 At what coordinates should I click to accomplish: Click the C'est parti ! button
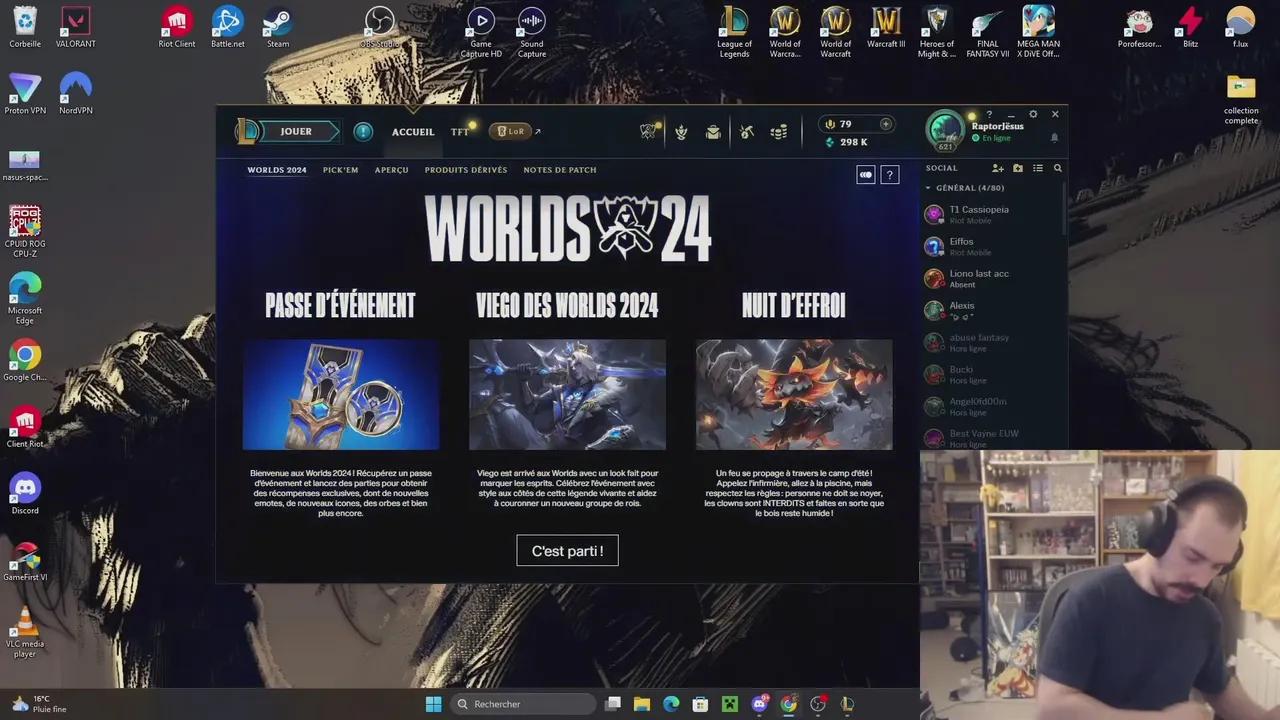pos(567,550)
